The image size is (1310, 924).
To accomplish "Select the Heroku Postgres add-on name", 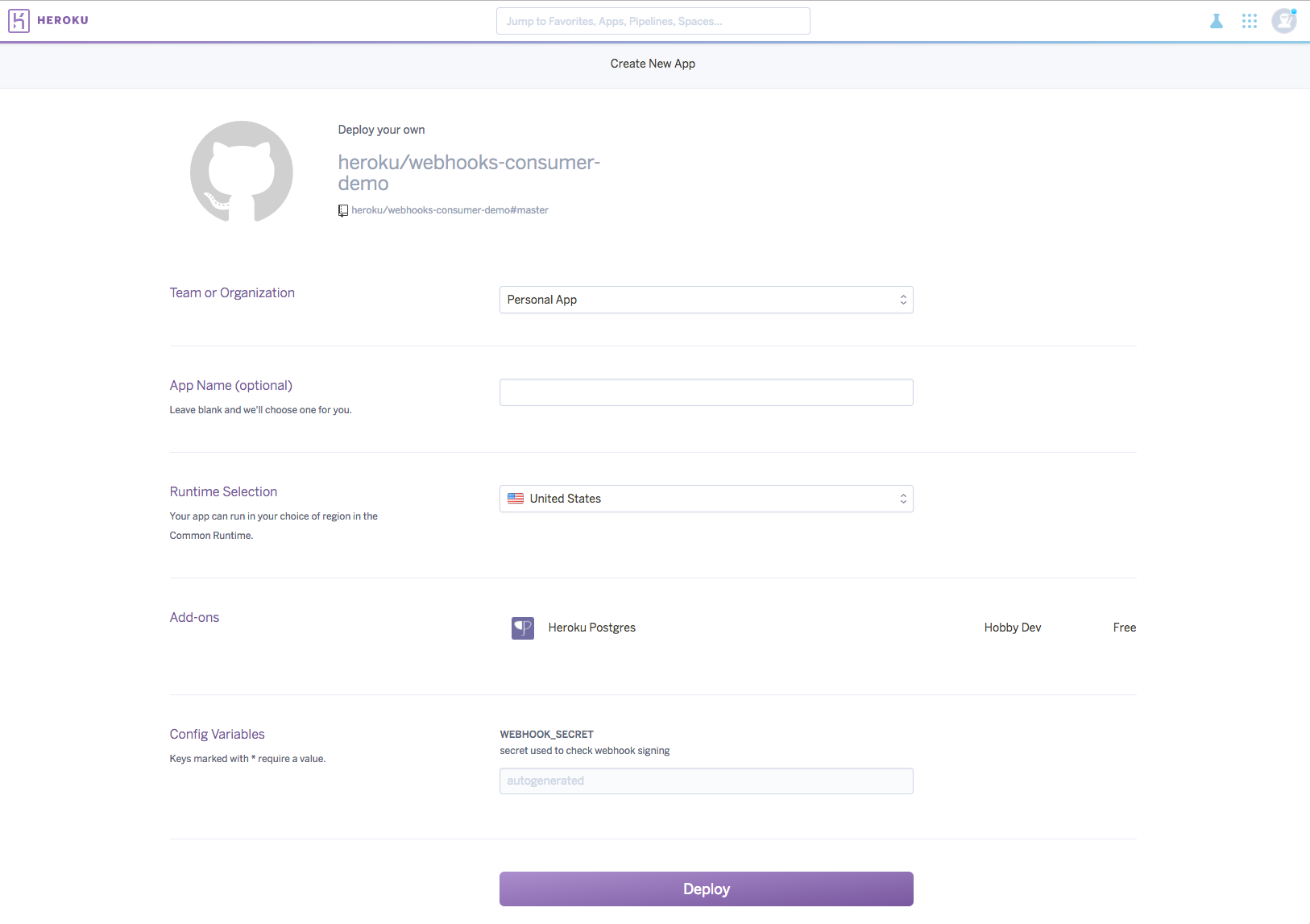I will (592, 628).
